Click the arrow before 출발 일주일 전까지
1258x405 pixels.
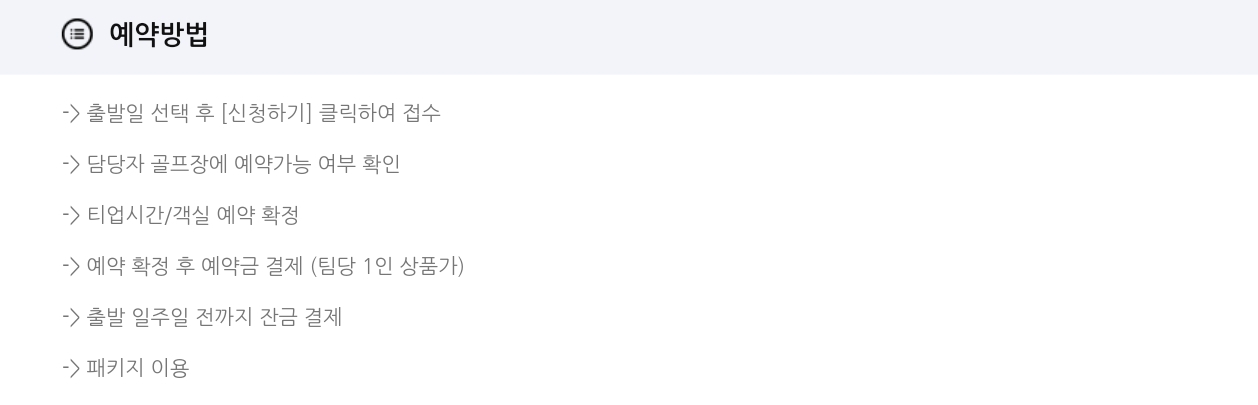tap(71, 318)
